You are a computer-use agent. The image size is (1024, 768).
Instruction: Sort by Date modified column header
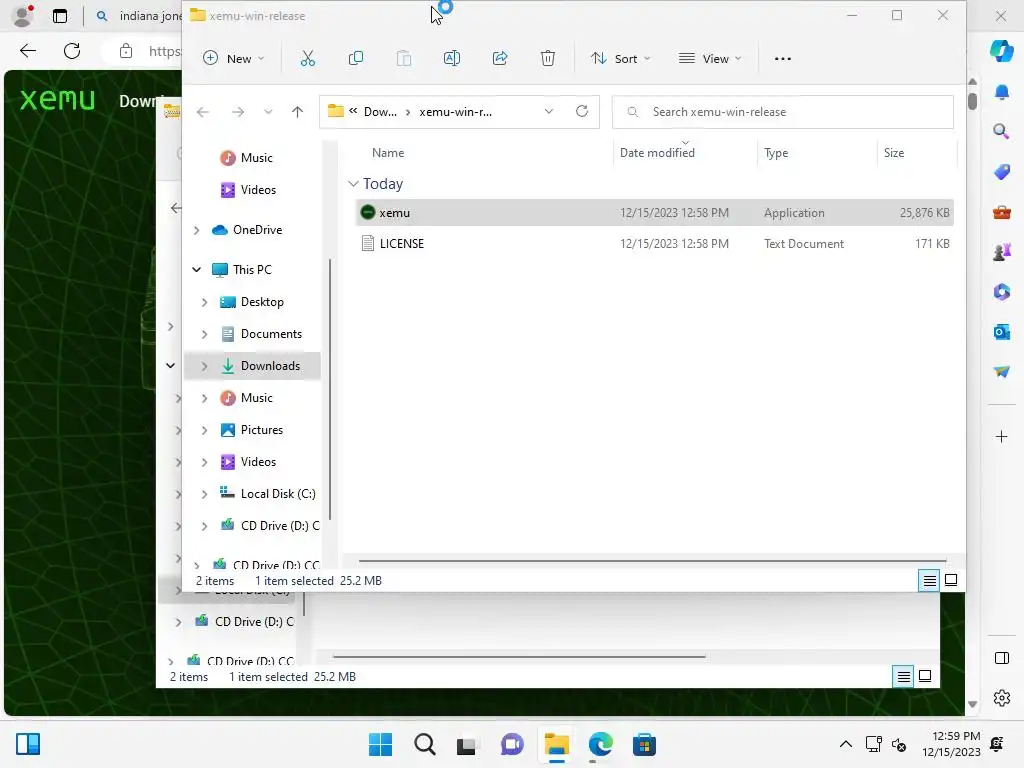click(x=657, y=153)
